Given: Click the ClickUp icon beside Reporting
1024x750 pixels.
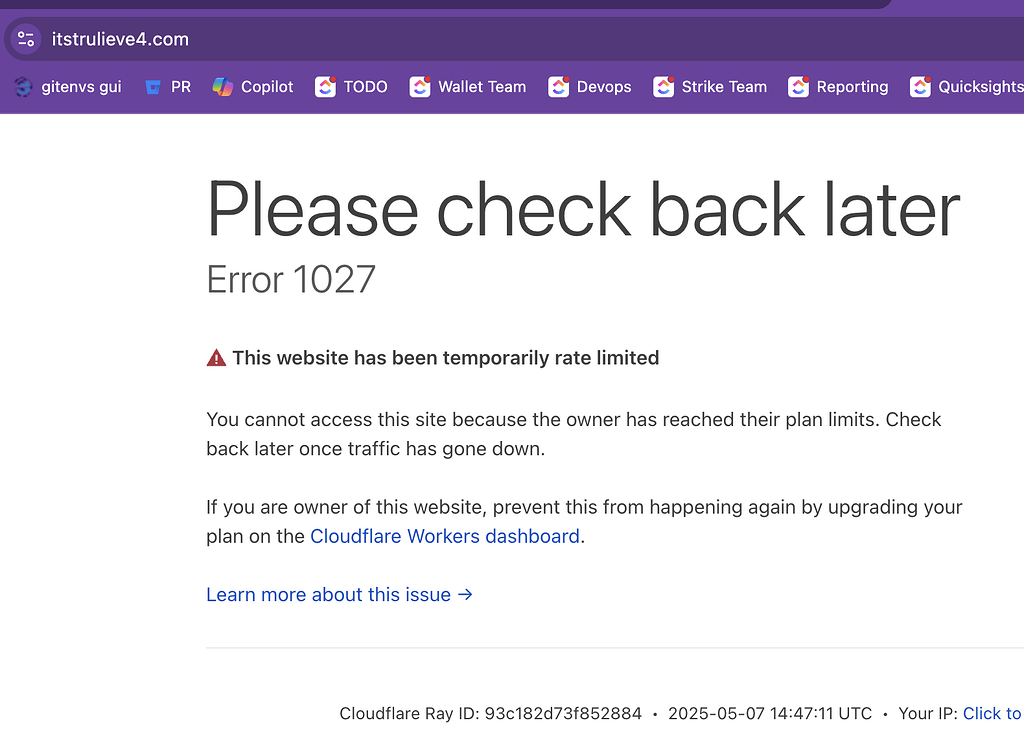Looking at the screenshot, I should click(798, 87).
